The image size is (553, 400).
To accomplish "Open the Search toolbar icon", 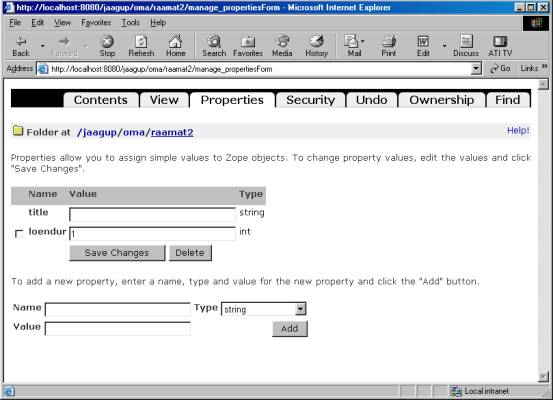I will (x=214, y=46).
